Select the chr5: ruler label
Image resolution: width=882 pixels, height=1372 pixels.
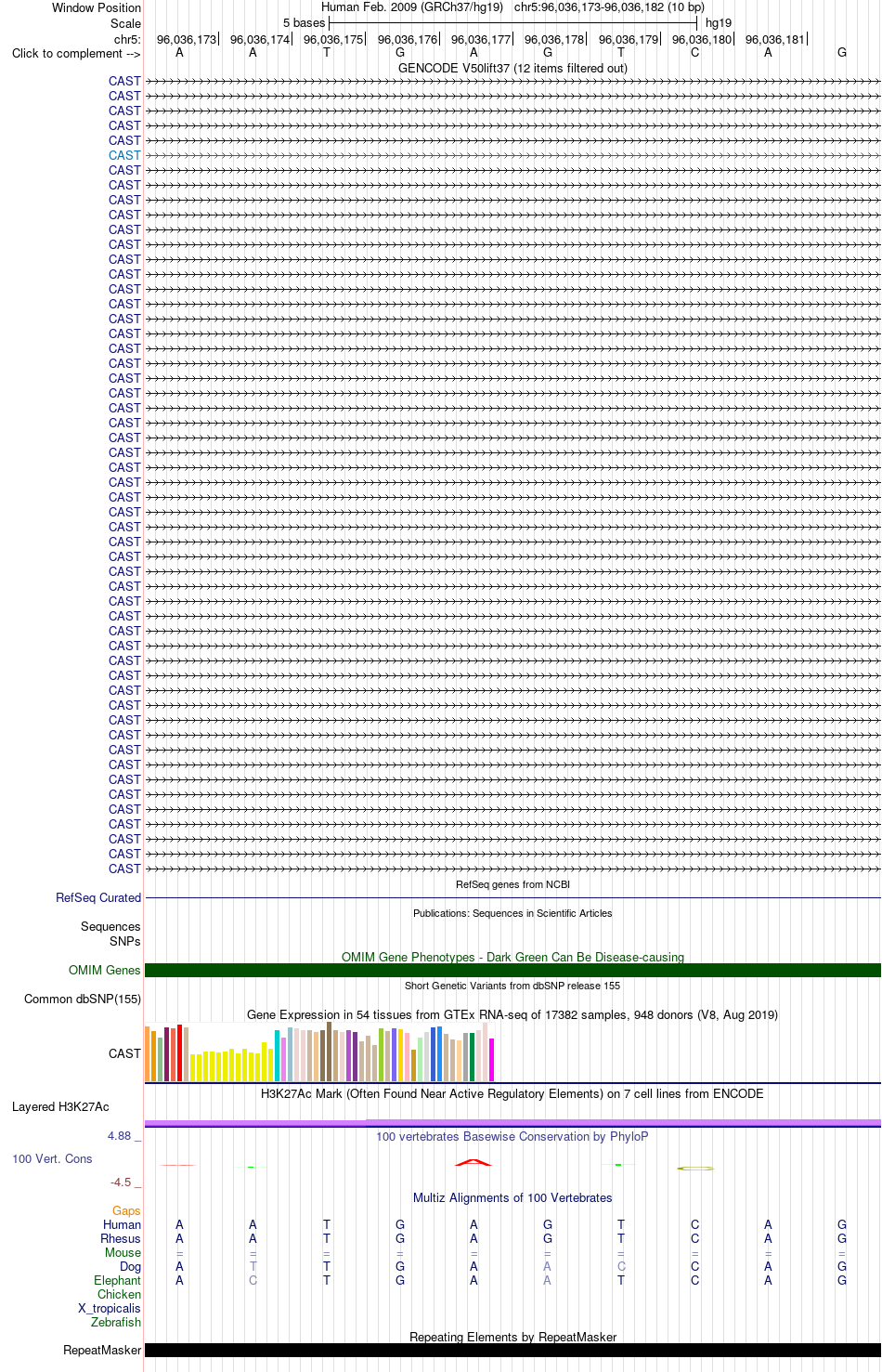pyautogui.click(x=127, y=40)
